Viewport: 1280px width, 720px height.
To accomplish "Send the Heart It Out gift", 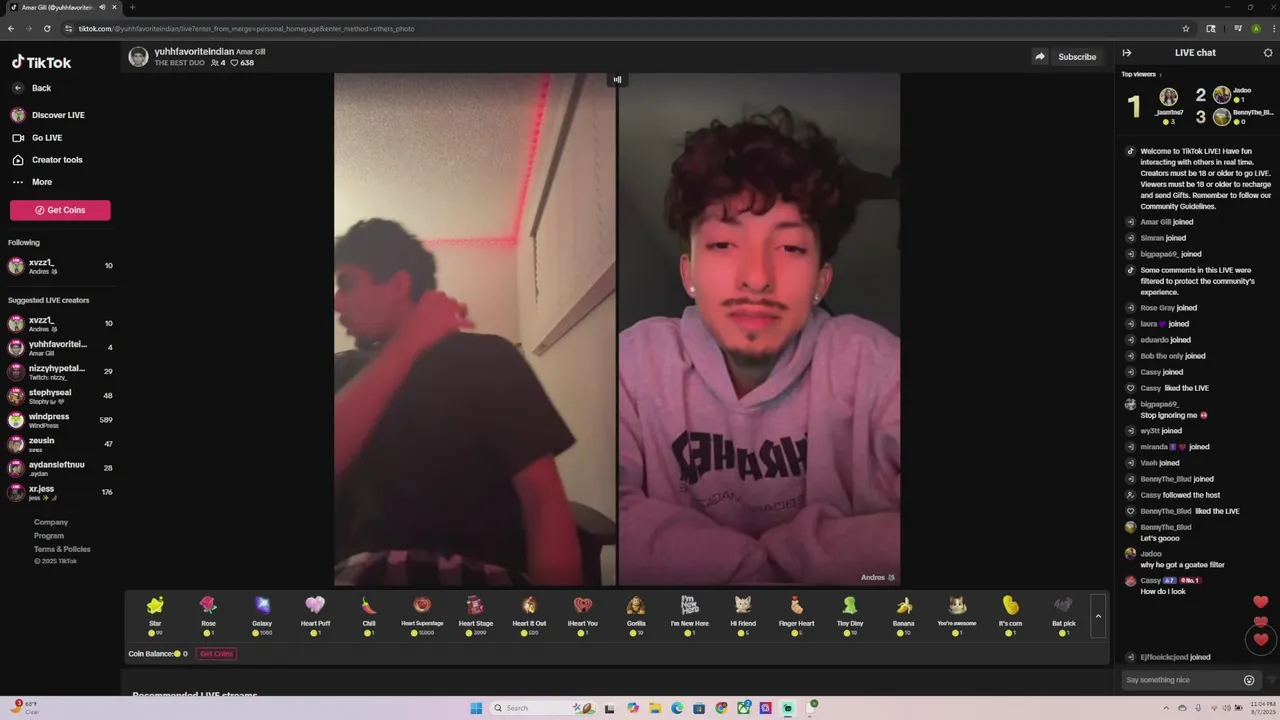I will pos(529,614).
